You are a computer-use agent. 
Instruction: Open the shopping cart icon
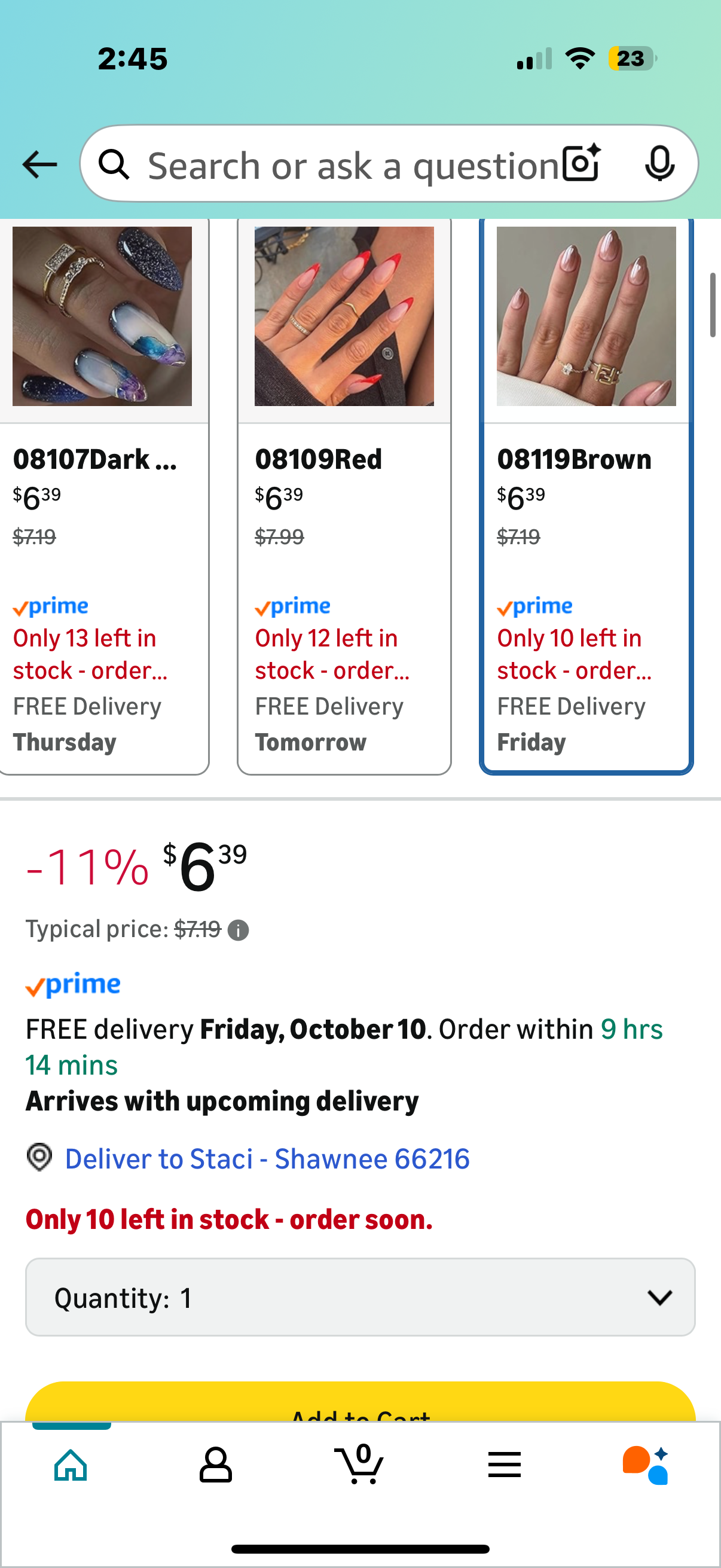point(359,1465)
